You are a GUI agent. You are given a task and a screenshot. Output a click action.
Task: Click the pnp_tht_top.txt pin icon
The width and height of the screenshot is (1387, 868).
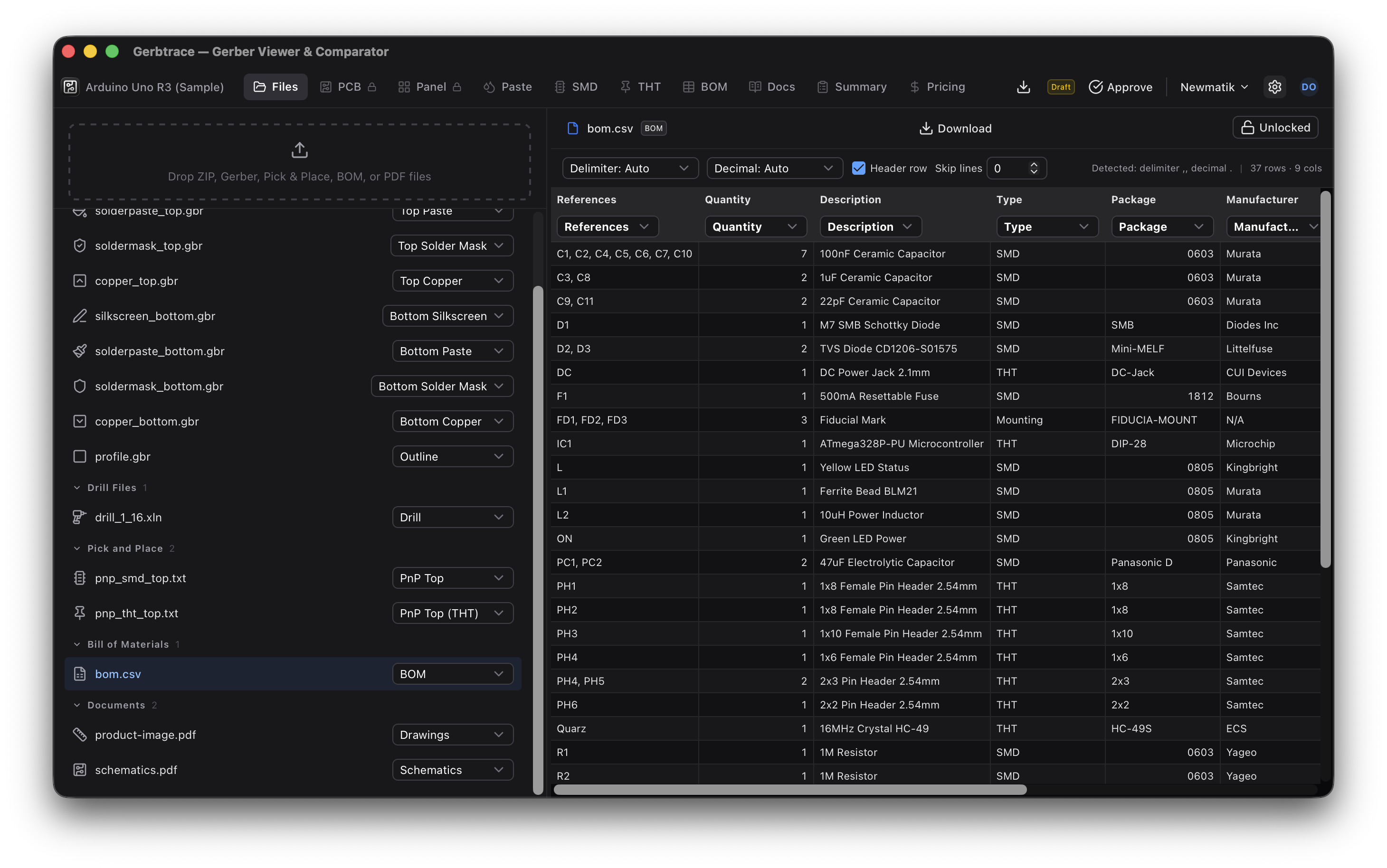tap(80, 613)
